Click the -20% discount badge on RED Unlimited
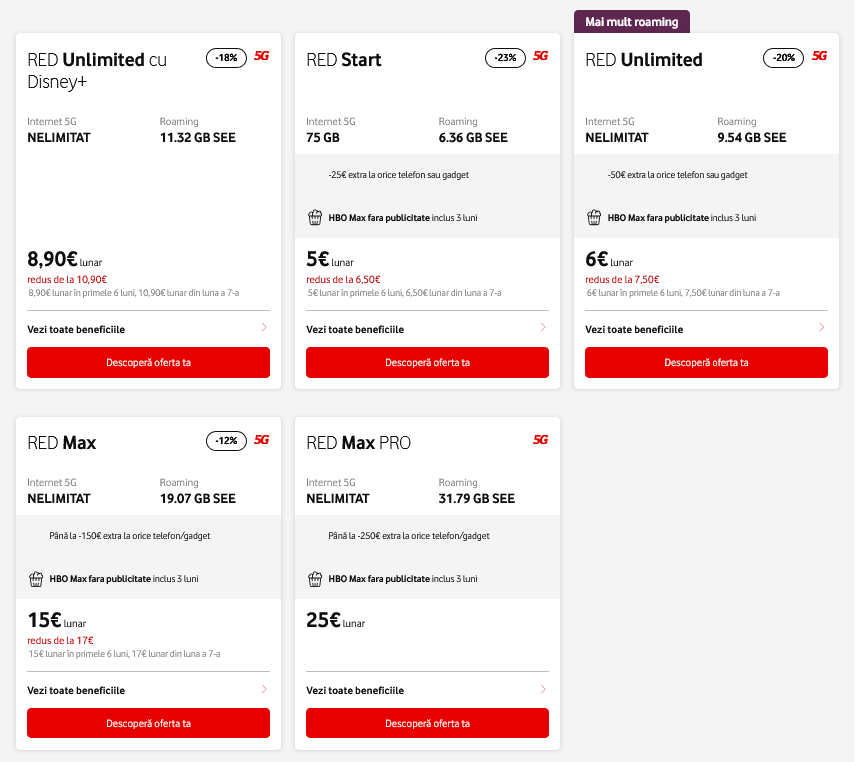 coord(784,58)
